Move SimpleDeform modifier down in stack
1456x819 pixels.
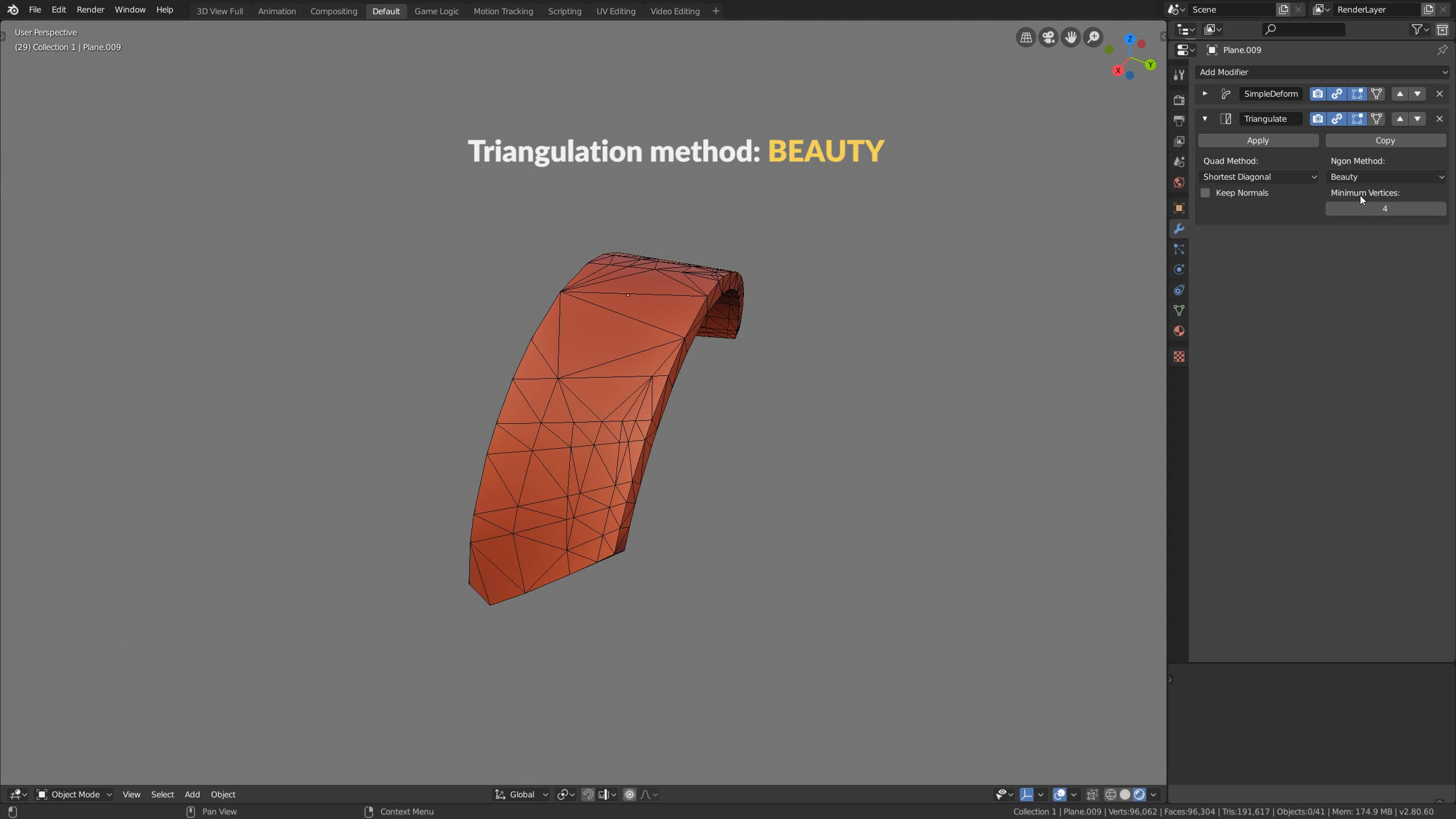1417,94
